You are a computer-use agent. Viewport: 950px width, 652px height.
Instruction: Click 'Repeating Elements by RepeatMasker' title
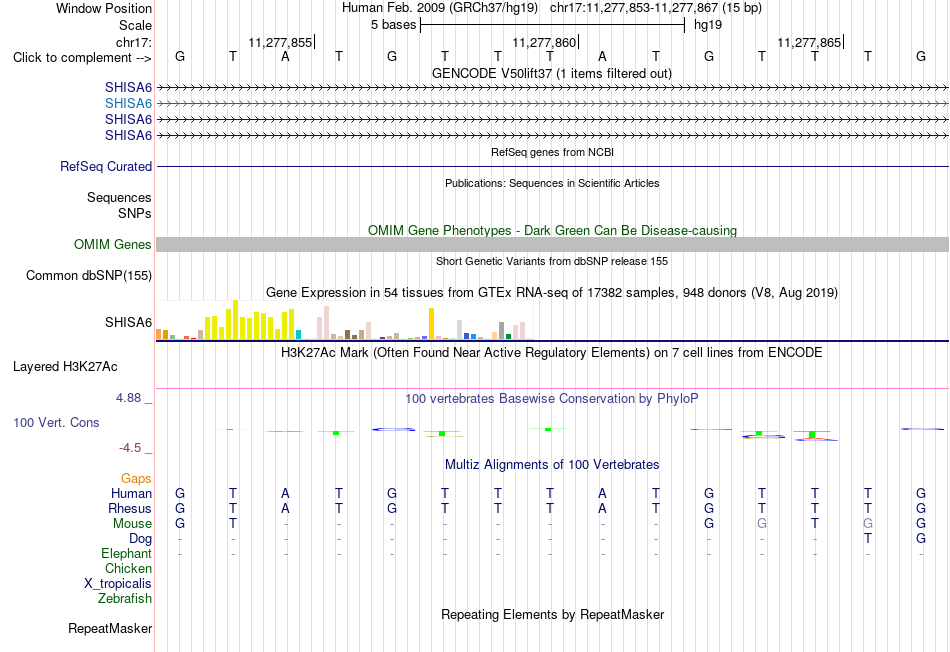[552, 615]
